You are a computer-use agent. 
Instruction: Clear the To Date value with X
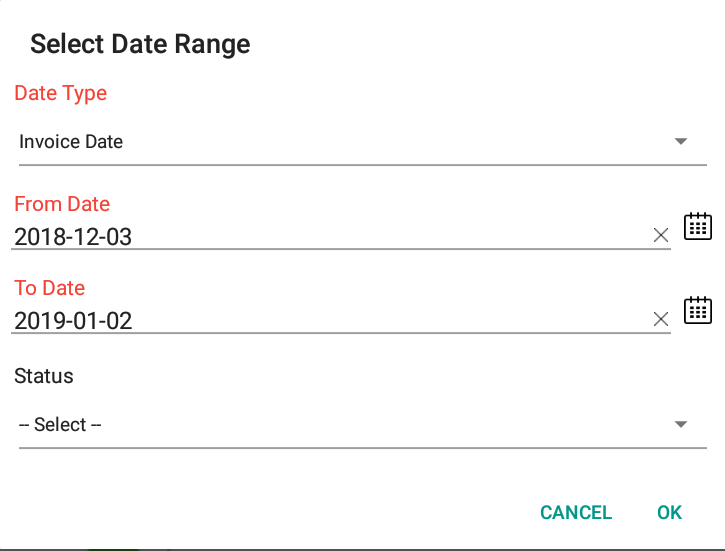661,319
